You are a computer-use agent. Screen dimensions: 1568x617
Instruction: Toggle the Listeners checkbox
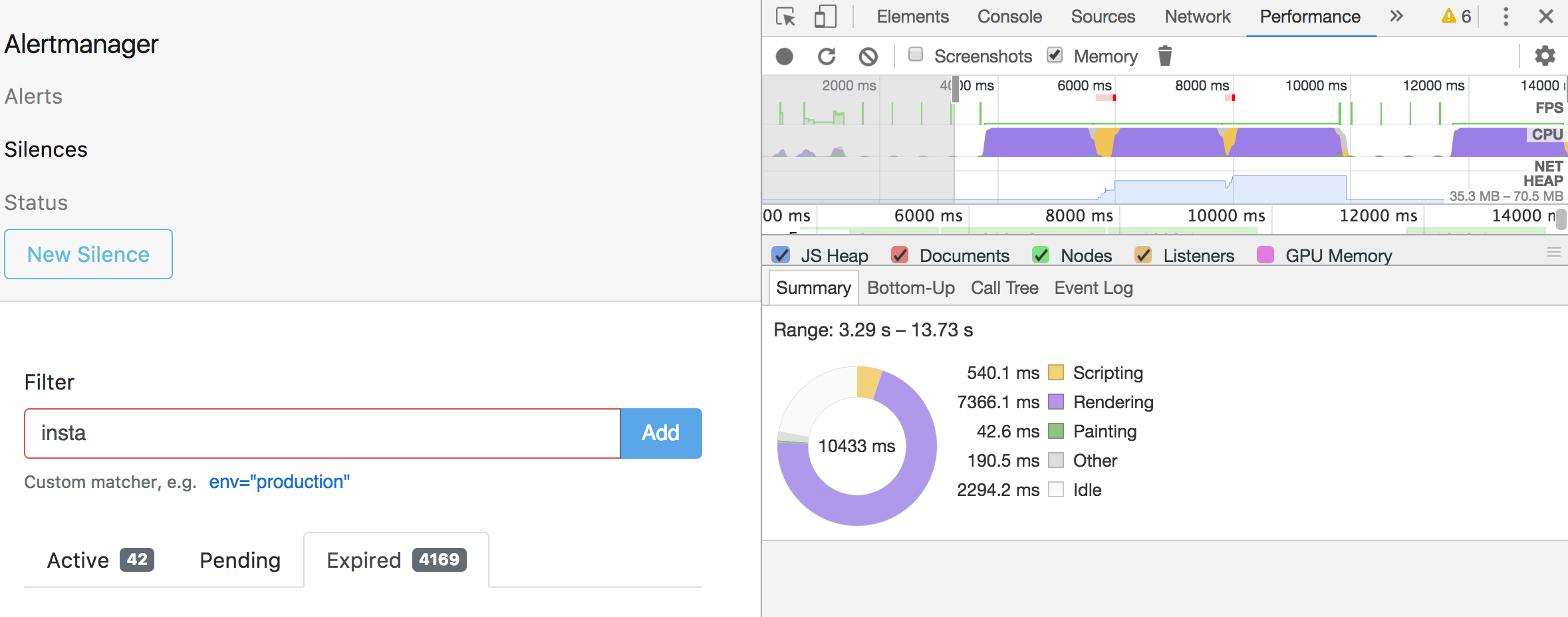pos(1143,255)
